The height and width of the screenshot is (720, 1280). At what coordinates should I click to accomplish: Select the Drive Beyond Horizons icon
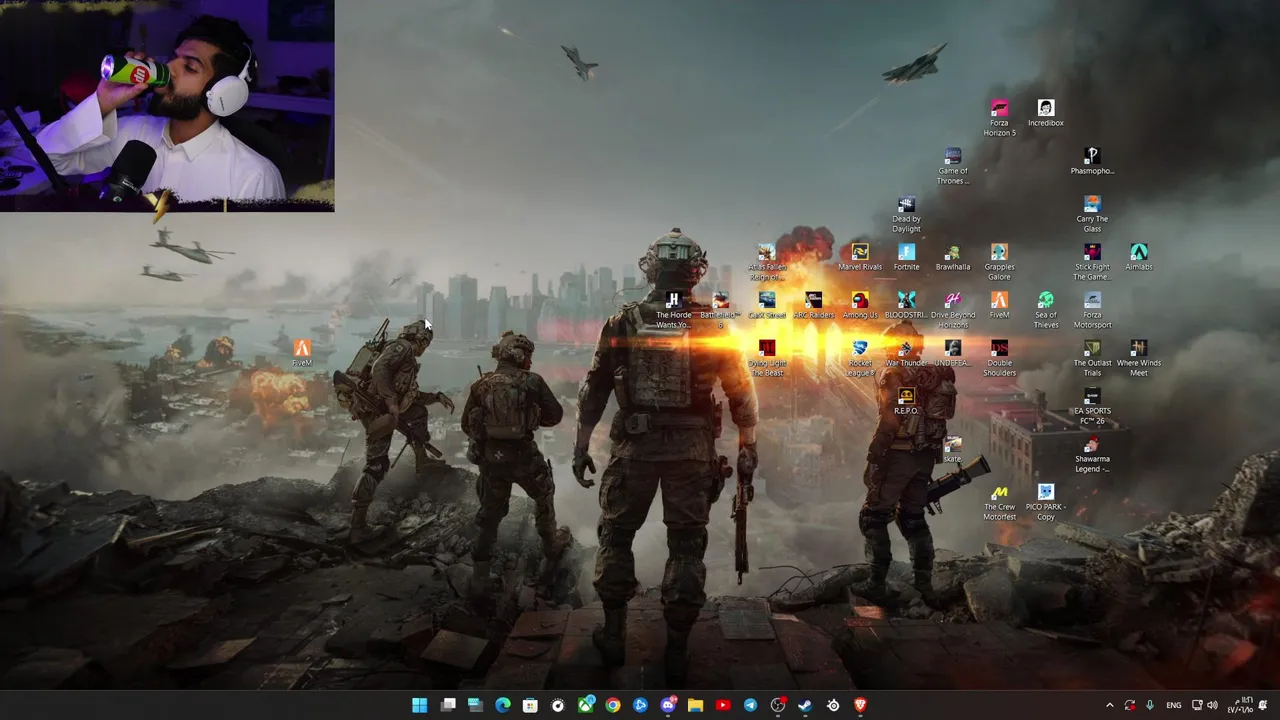tap(952, 309)
